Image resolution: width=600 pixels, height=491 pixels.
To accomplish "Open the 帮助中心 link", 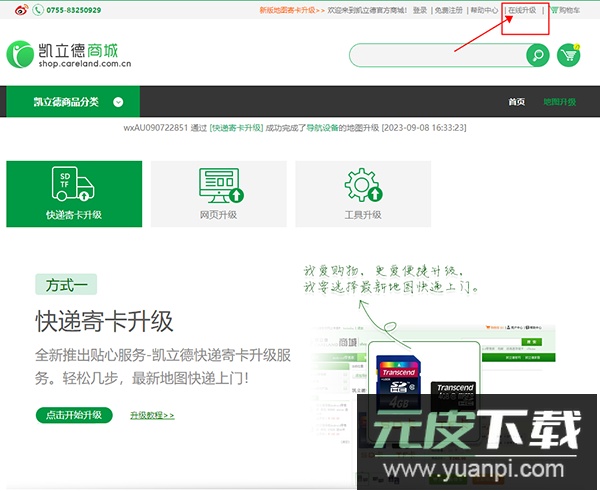I will (484, 10).
